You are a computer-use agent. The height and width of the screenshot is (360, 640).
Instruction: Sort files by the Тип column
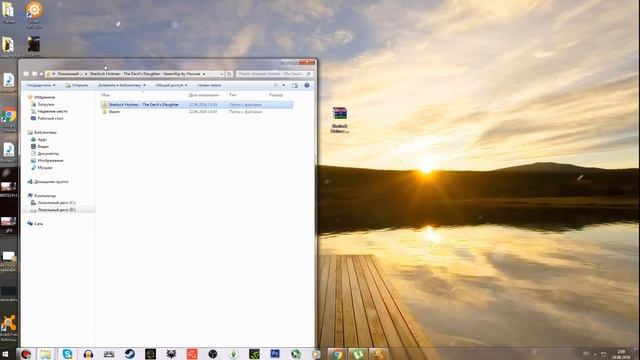click(233, 95)
